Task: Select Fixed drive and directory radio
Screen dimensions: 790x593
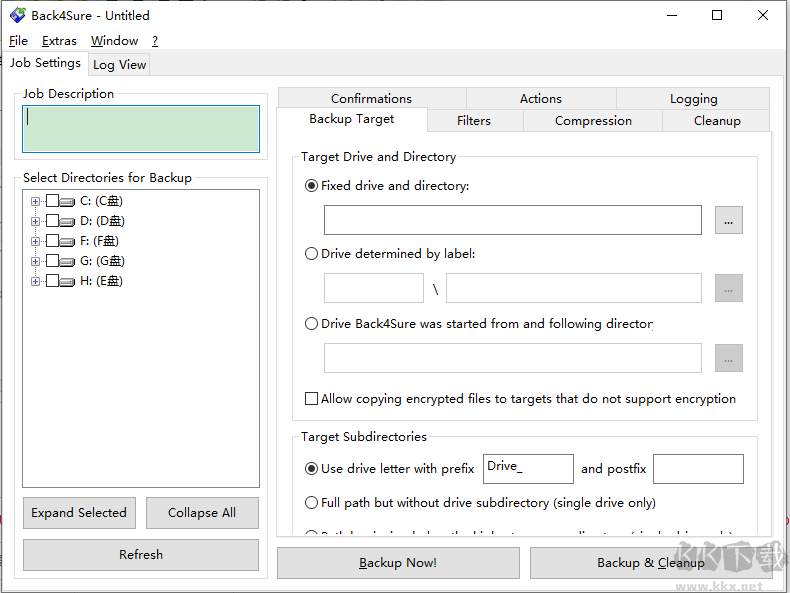Action: (x=311, y=185)
